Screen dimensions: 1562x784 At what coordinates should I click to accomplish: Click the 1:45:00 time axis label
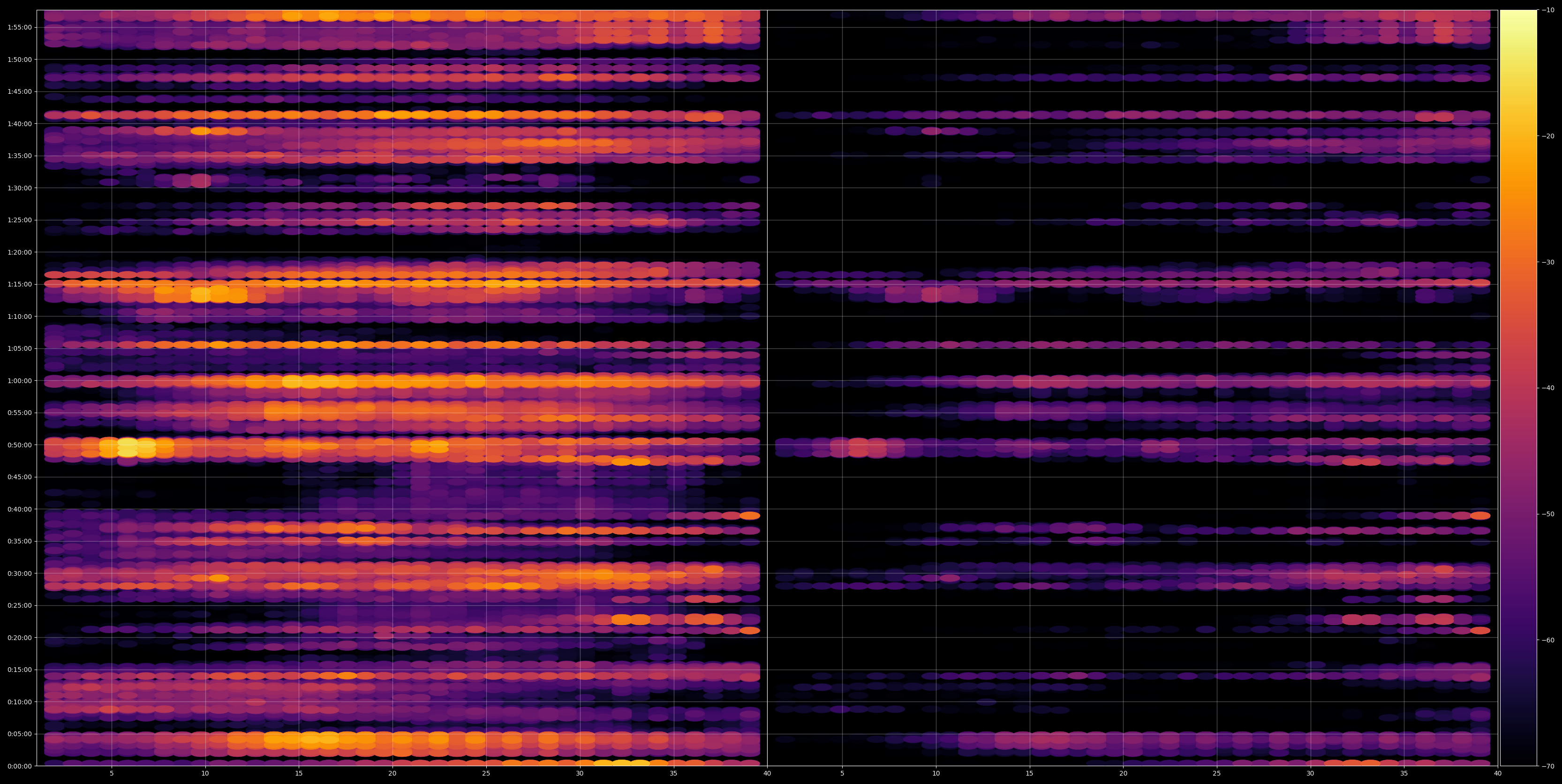(19, 91)
